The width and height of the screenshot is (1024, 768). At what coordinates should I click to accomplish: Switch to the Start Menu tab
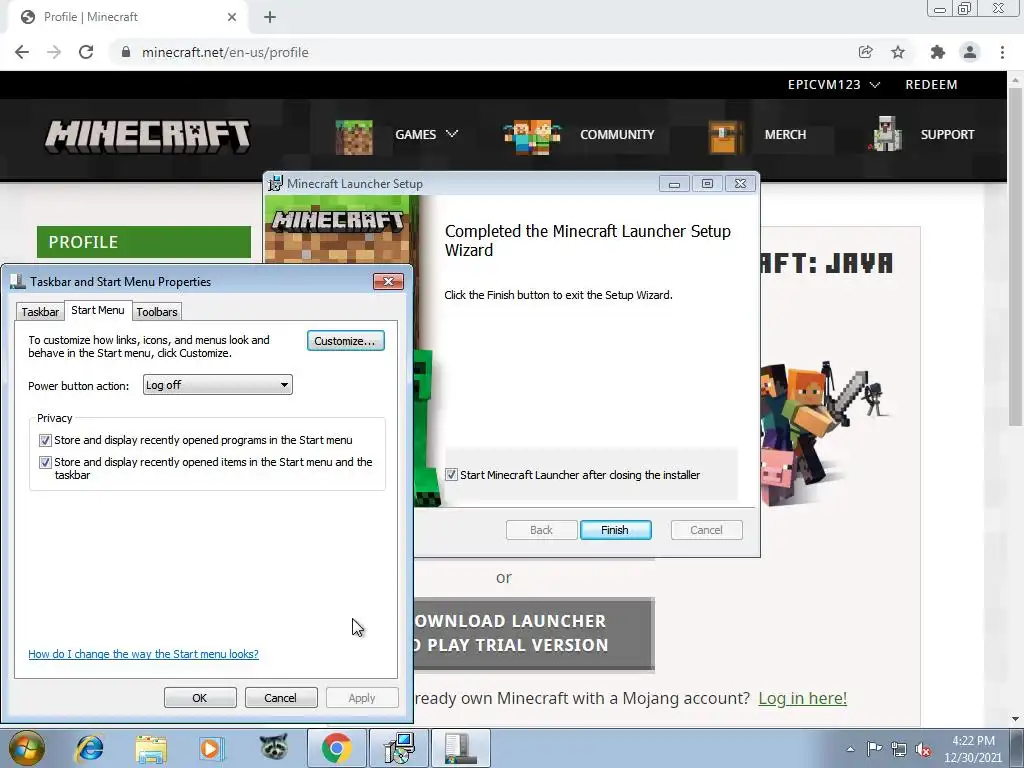(98, 310)
